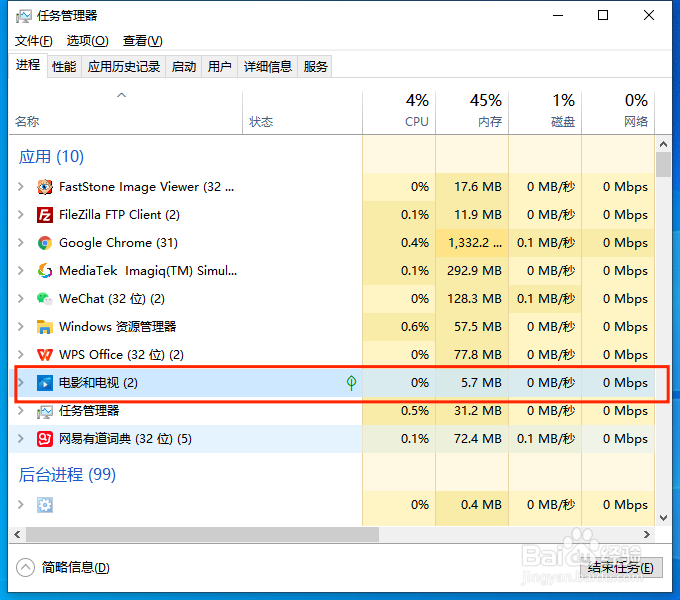The width and height of the screenshot is (680, 600).
Task: Select the 后台进程 (99) group heading
Action: (x=67, y=475)
